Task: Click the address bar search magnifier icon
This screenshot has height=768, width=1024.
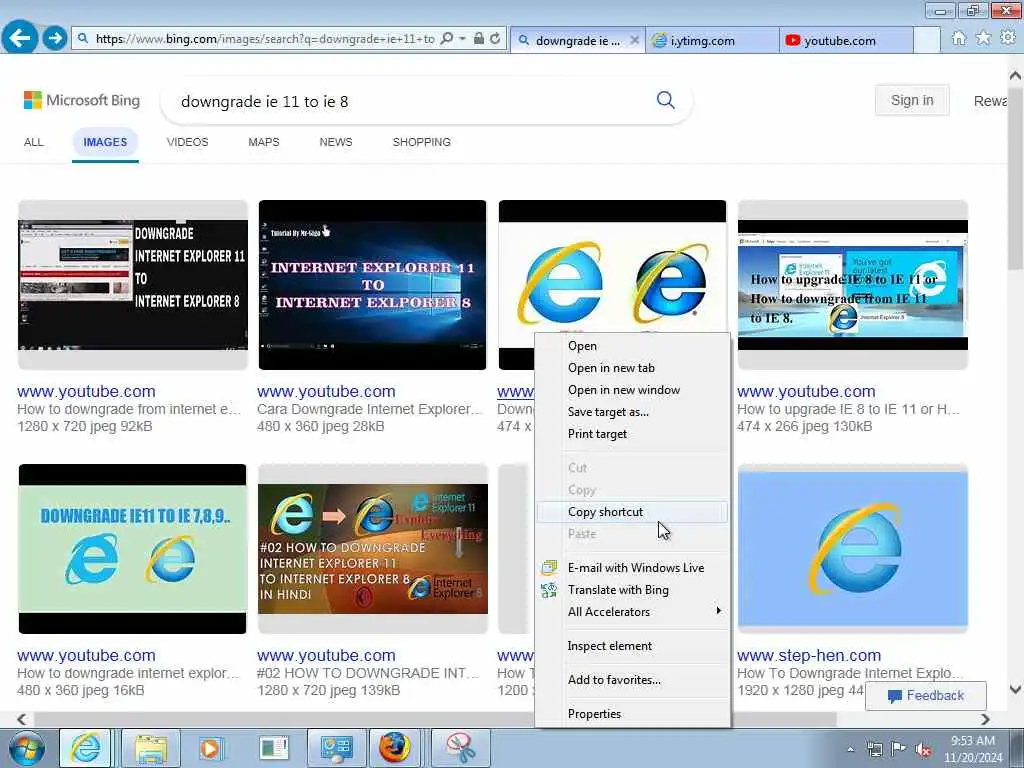Action: pos(447,39)
